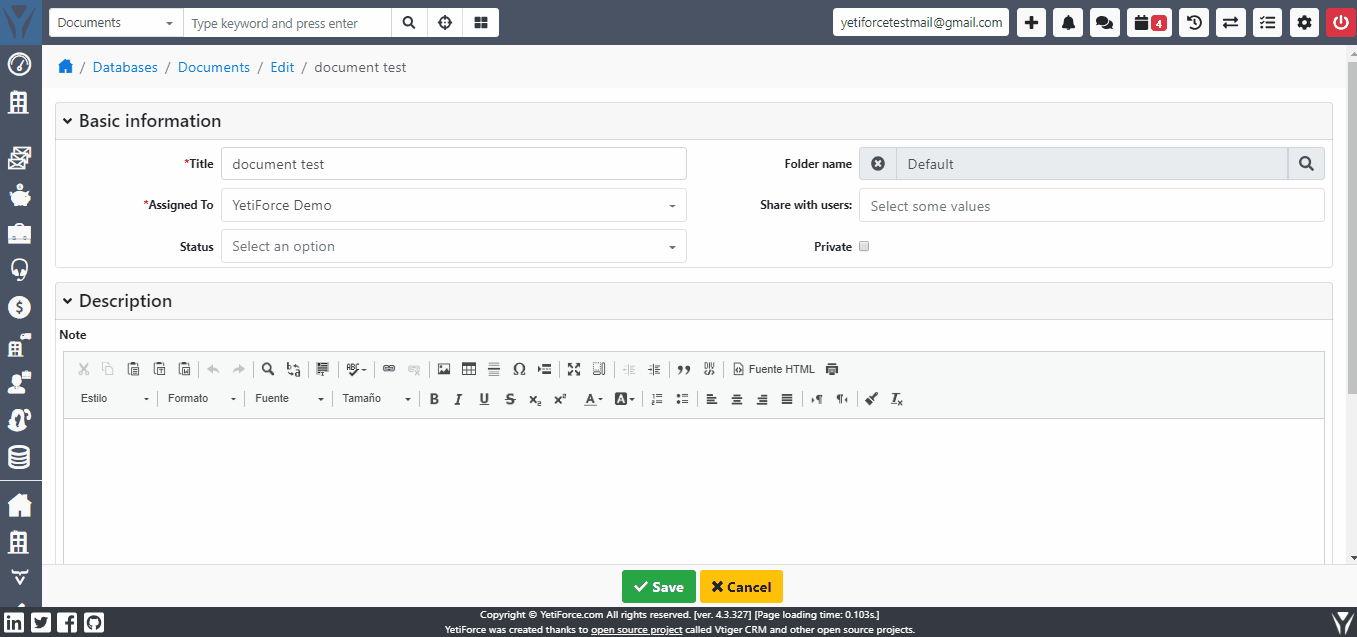
Task: Toggle Fuente HTML source mode
Action: [774, 369]
